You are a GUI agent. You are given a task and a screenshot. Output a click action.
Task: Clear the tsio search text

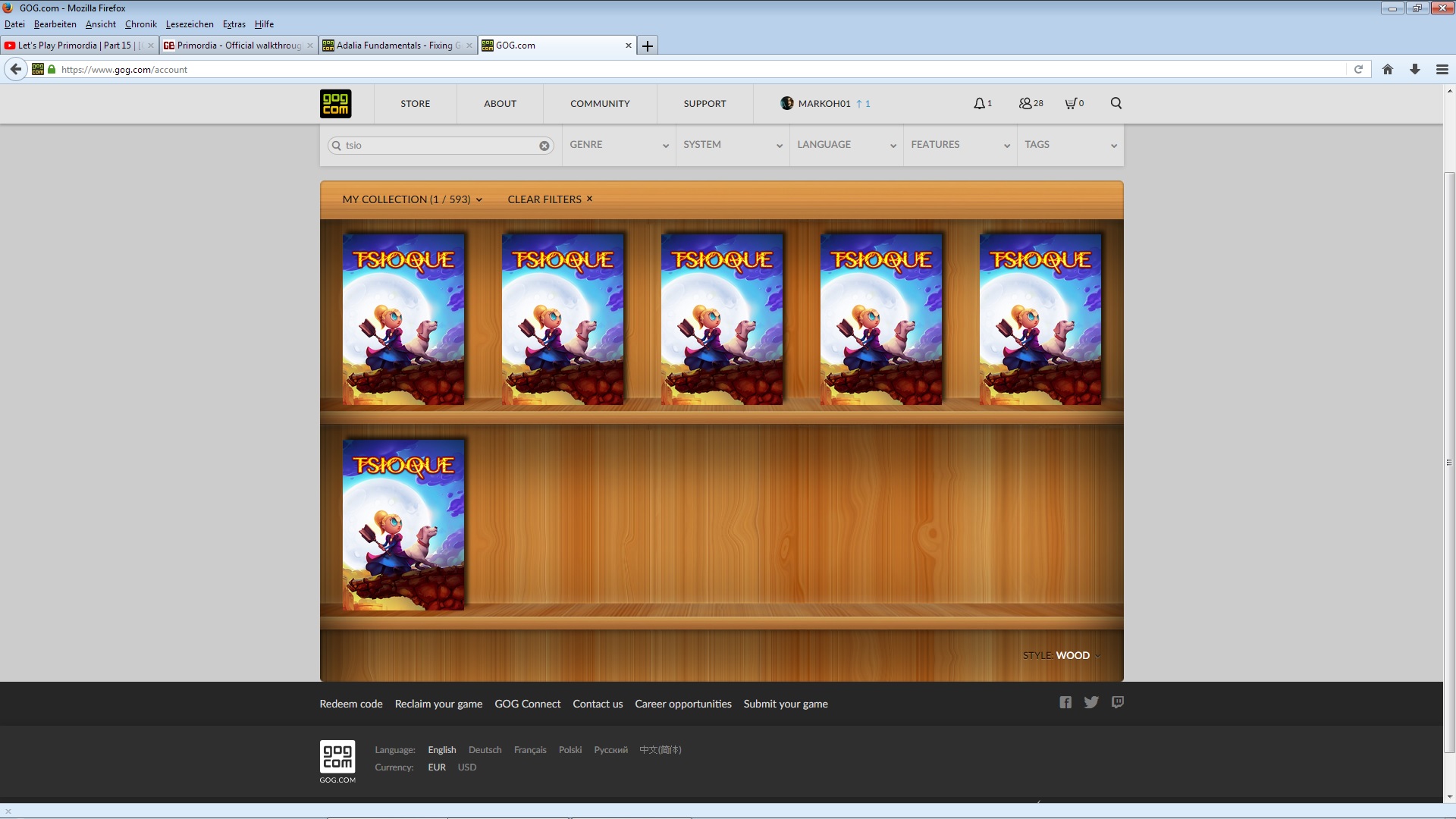click(544, 146)
